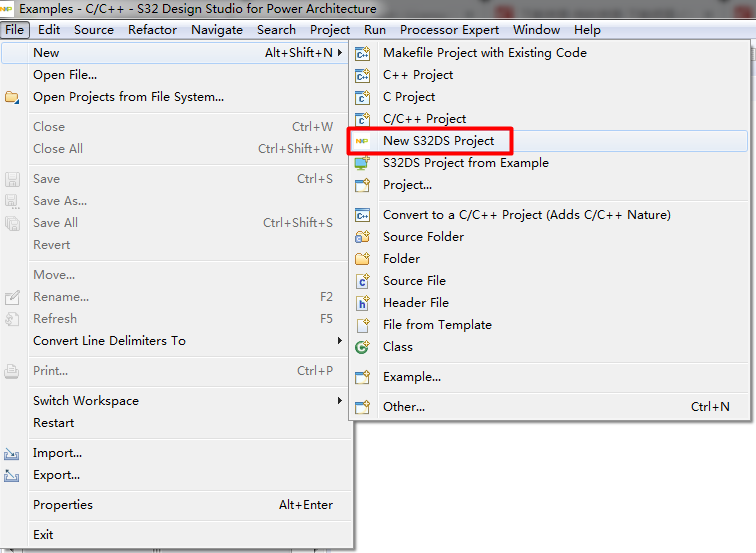Viewport: 756px width, 553px height.
Task: Click the Example... wizard icon
Action: coord(363,377)
